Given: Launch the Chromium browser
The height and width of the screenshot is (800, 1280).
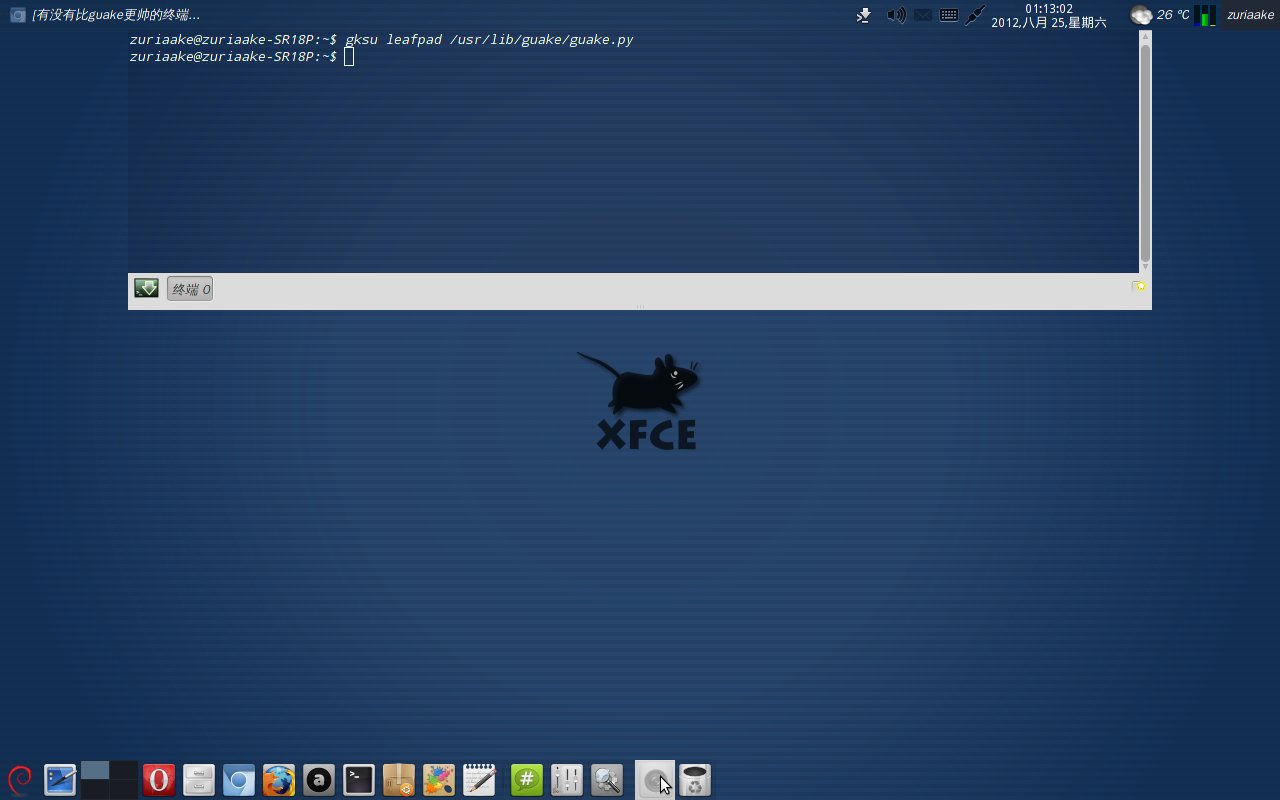Looking at the screenshot, I should (239, 779).
